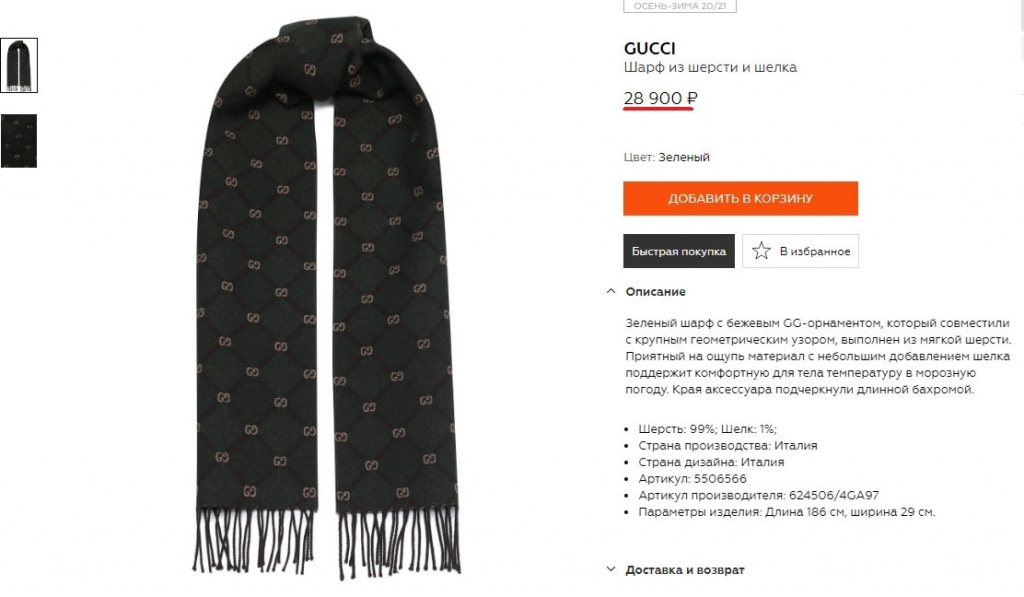Screen dimensions: 1024x597
Task: Collapse the Описание section chevron
Action: point(611,291)
